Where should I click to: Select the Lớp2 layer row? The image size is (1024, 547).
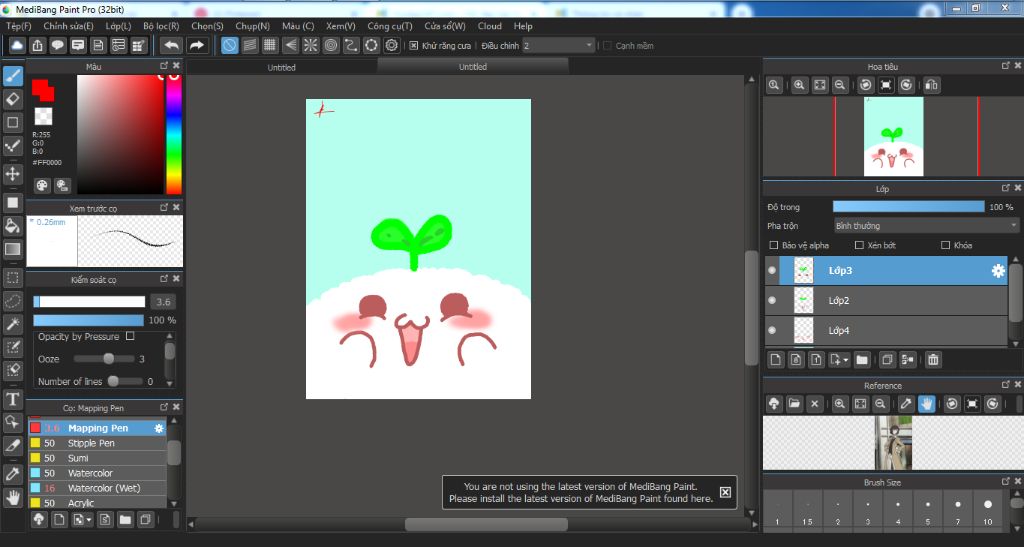886,300
